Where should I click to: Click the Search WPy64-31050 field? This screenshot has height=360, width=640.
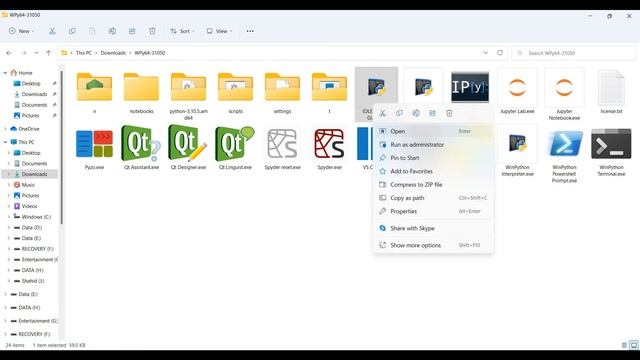pyautogui.click(x=573, y=53)
